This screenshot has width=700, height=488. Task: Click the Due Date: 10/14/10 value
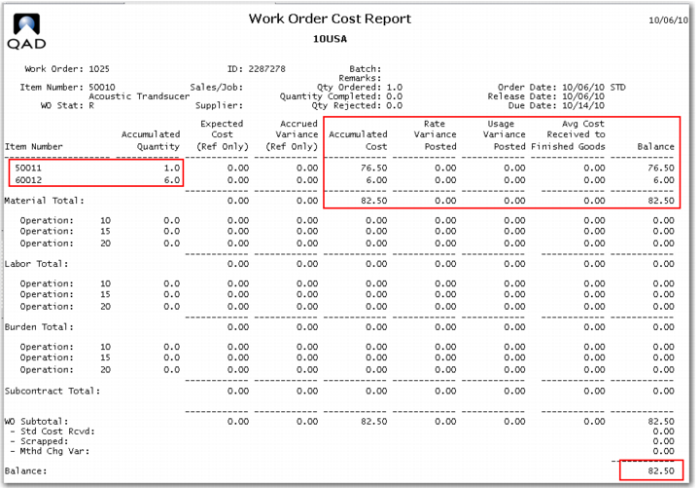click(583, 106)
